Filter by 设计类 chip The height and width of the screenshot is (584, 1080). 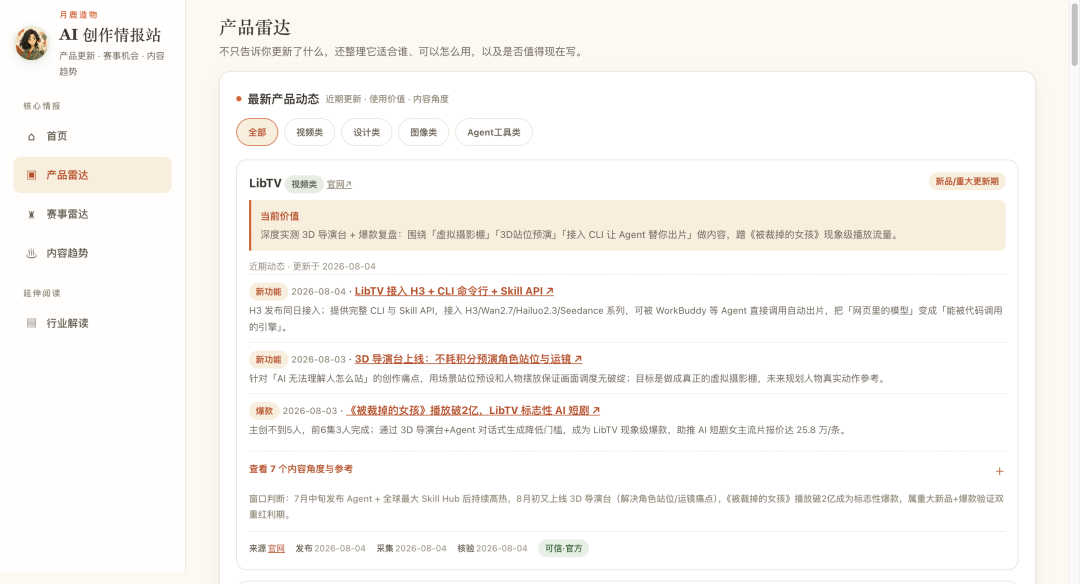366,132
